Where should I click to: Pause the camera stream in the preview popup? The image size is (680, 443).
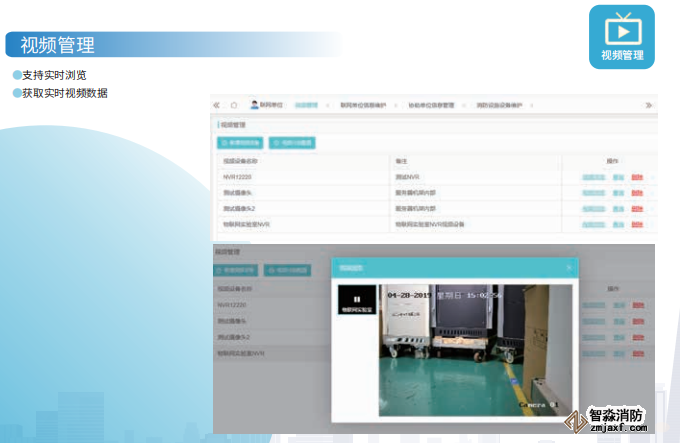(x=357, y=297)
